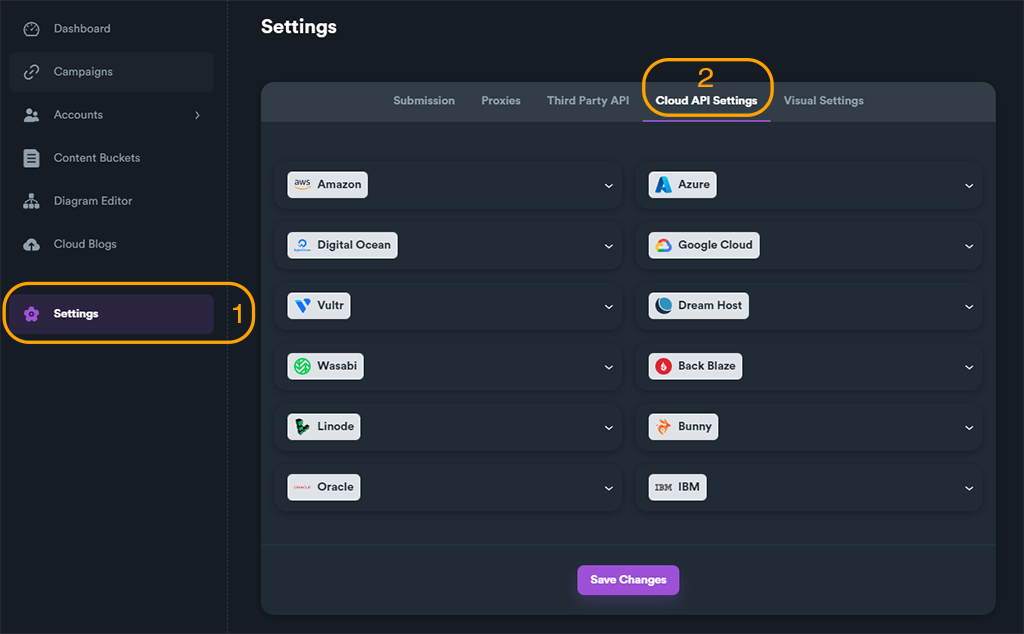Click the Cloud Blogs upload icon
1024x634 pixels.
(32, 244)
